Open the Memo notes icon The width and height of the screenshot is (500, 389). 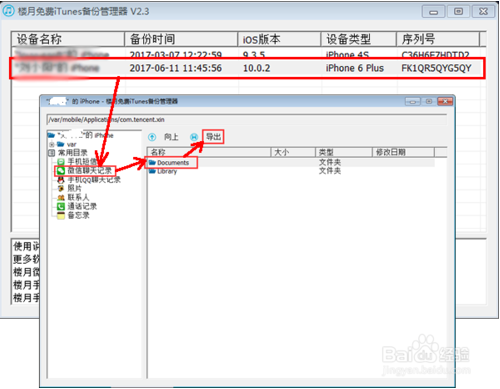(x=61, y=216)
